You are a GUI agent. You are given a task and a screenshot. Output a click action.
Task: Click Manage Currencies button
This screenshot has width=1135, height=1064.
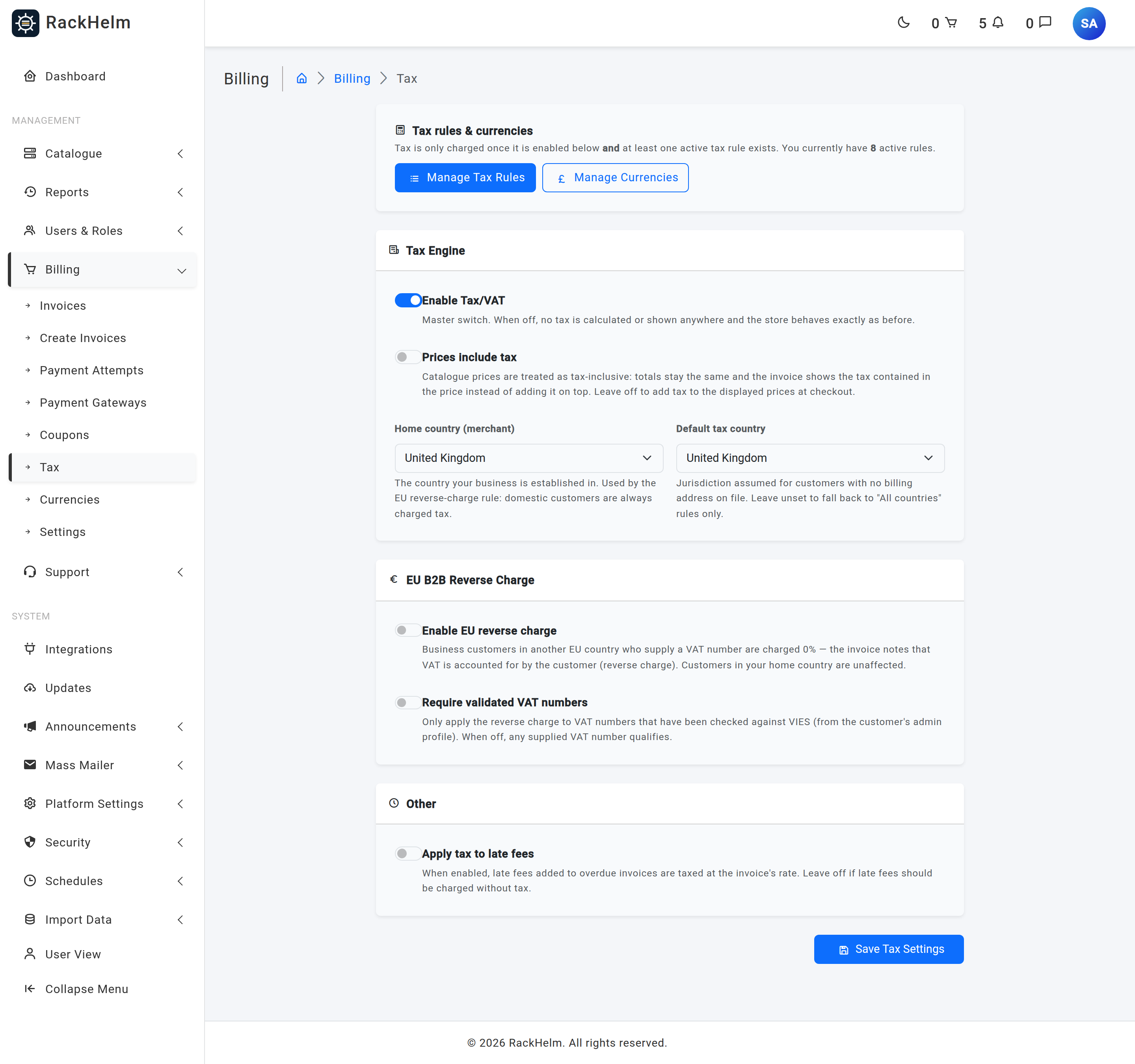pos(615,177)
